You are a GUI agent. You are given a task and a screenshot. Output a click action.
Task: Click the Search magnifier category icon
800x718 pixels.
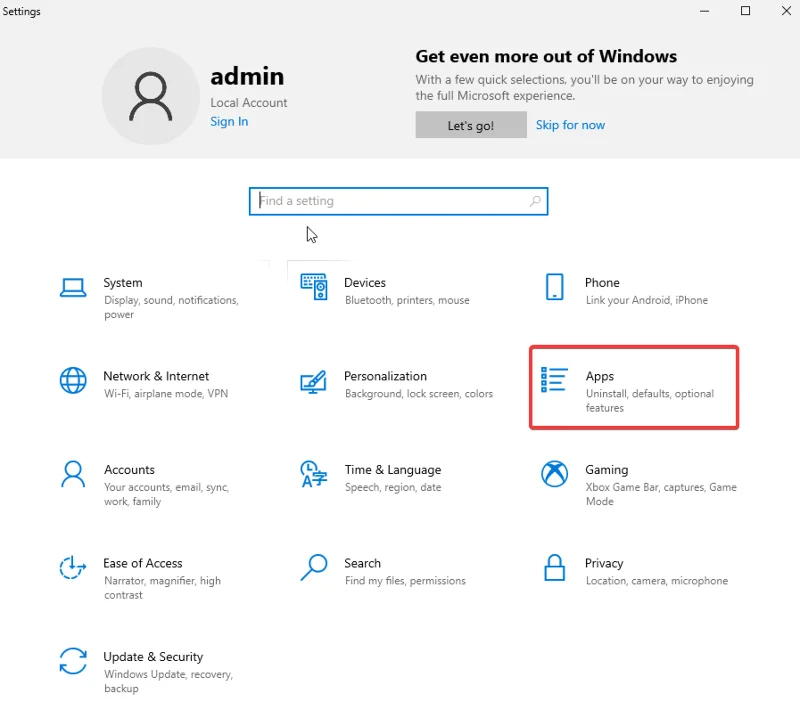(x=313, y=567)
